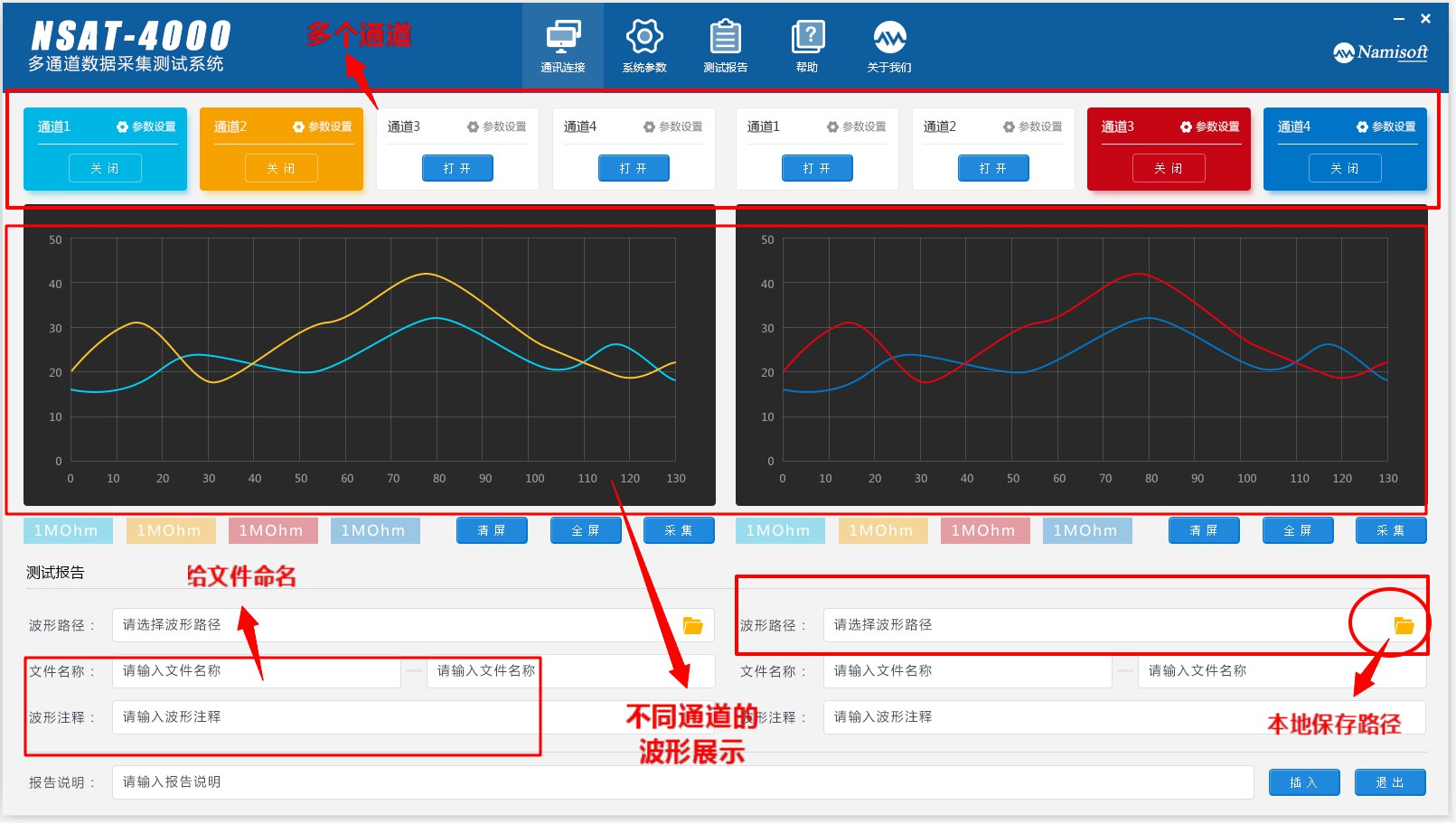Click 采集 button under left chart
The height and width of the screenshot is (823, 1456).
679,530
